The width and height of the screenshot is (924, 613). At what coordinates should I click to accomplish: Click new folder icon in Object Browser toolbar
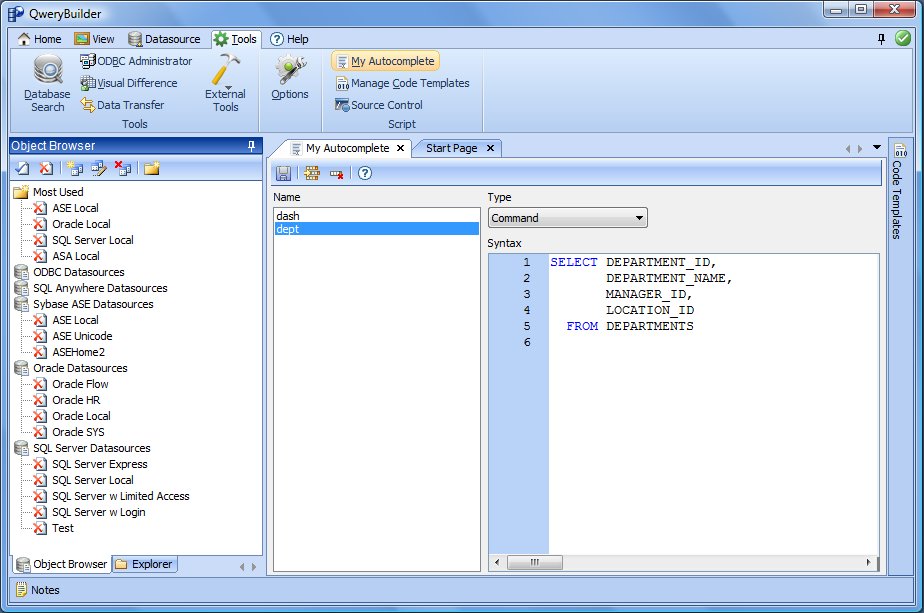(151, 169)
